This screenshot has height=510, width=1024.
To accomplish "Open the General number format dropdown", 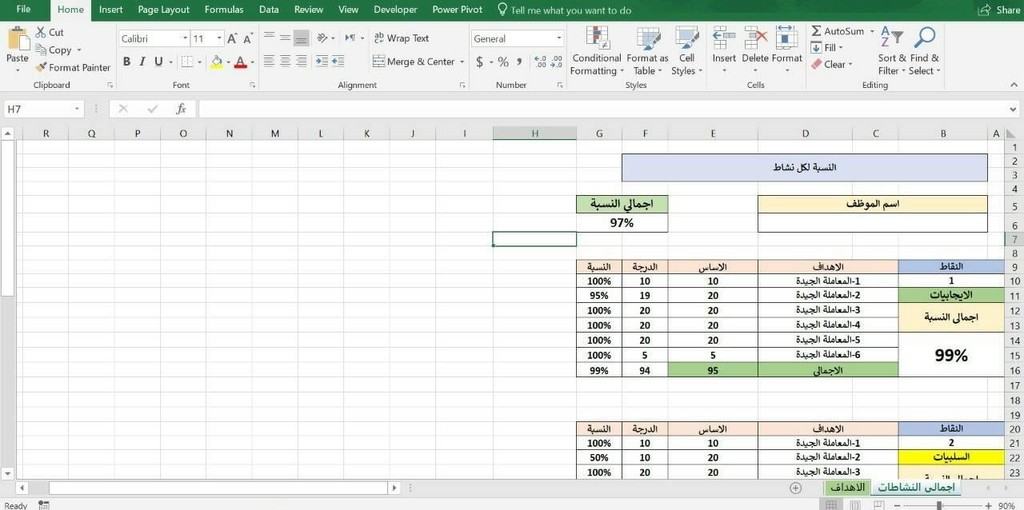I will point(559,39).
